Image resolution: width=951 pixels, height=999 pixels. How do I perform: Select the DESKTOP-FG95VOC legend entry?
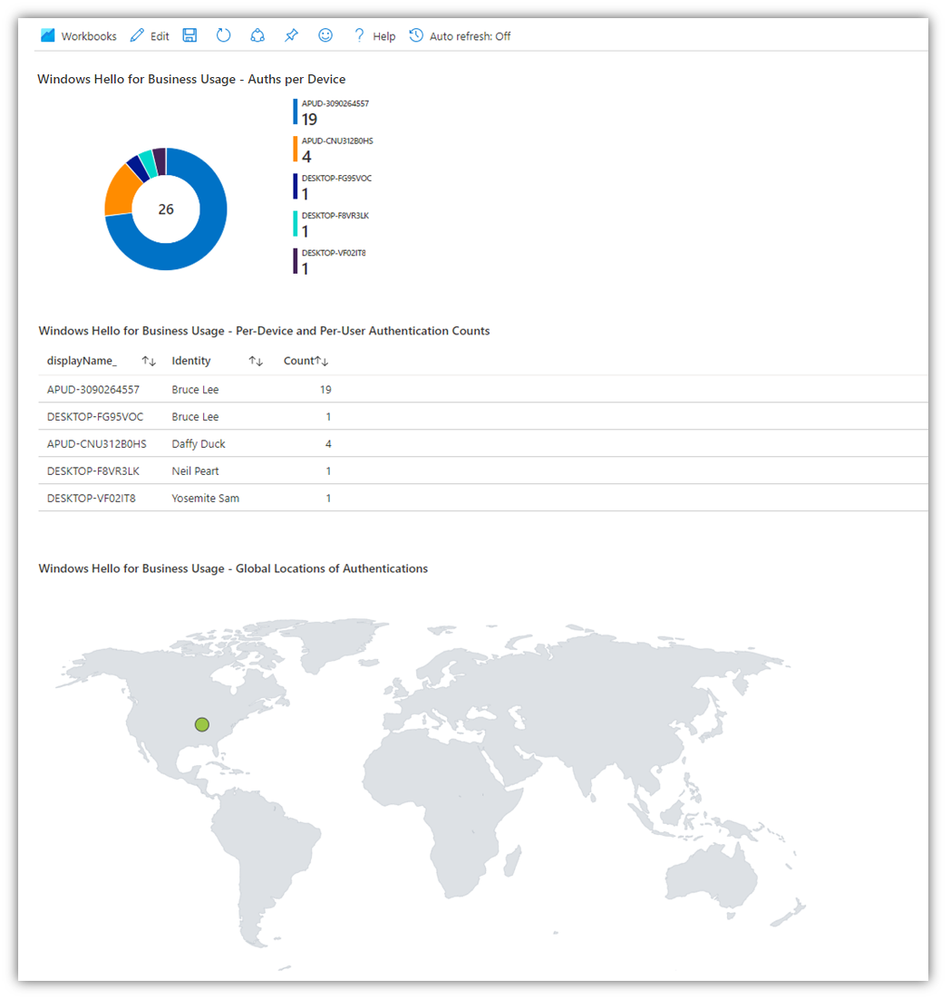pyautogui.click(x=332, y=187)
